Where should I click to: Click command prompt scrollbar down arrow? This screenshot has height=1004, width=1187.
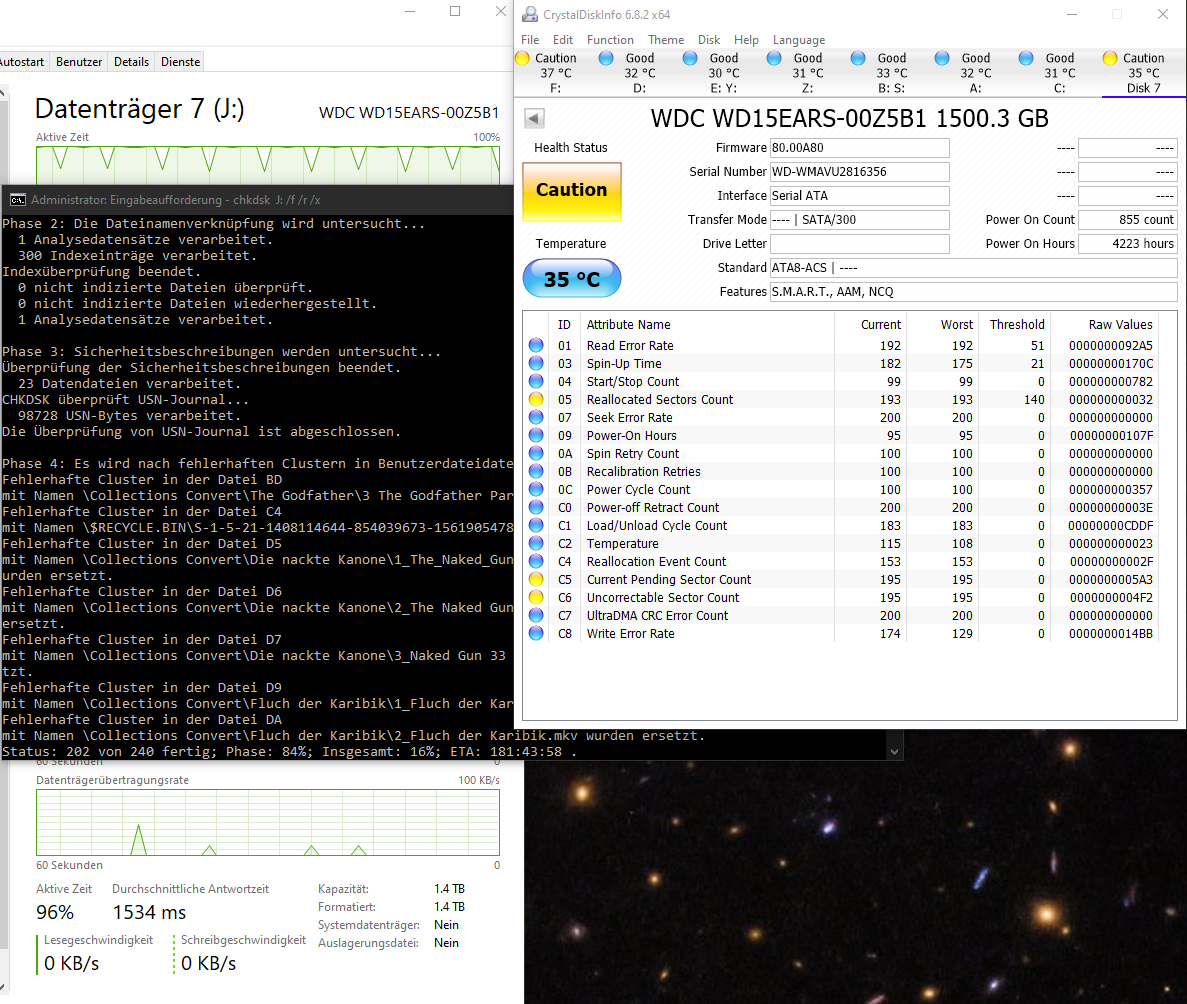(x=894, y=752)
